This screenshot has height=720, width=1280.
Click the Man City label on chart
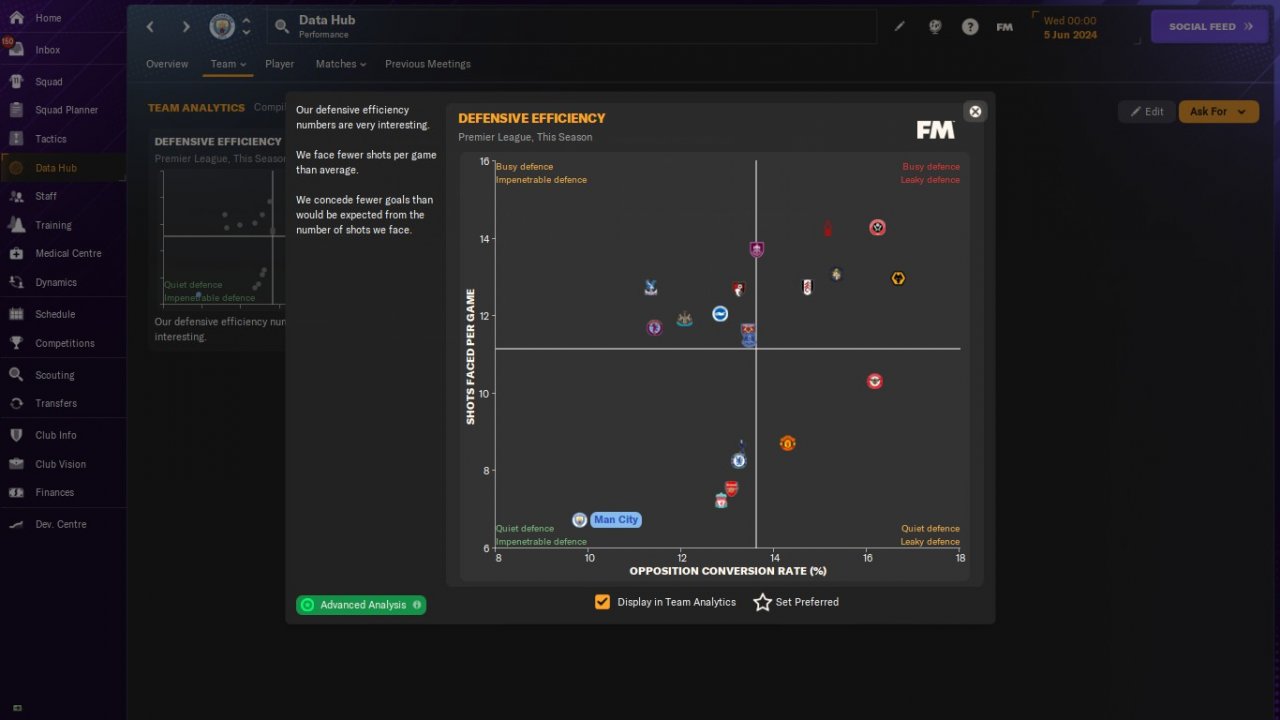pyautogui.click(x=615, y=520)
